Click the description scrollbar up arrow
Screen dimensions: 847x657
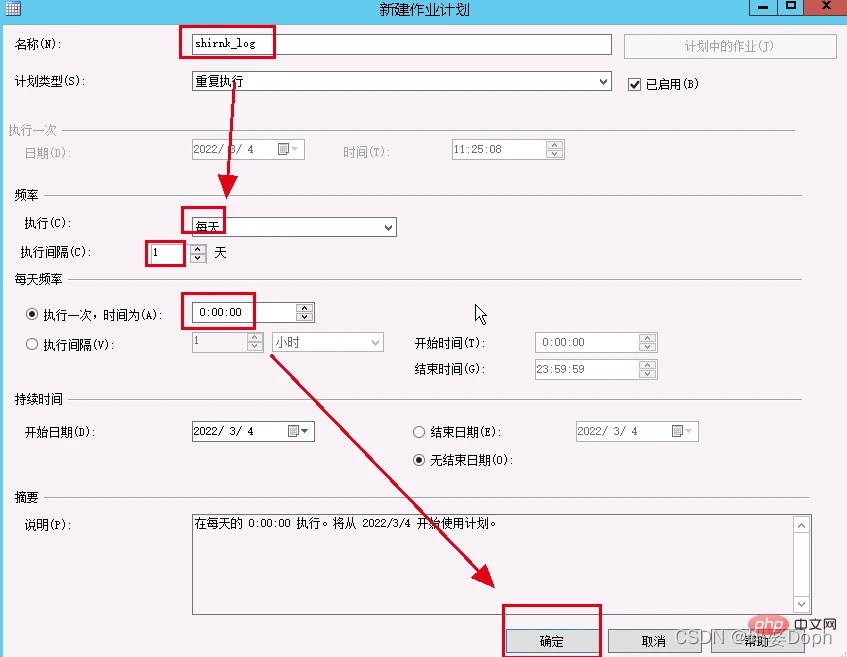(x=802, y=525)
